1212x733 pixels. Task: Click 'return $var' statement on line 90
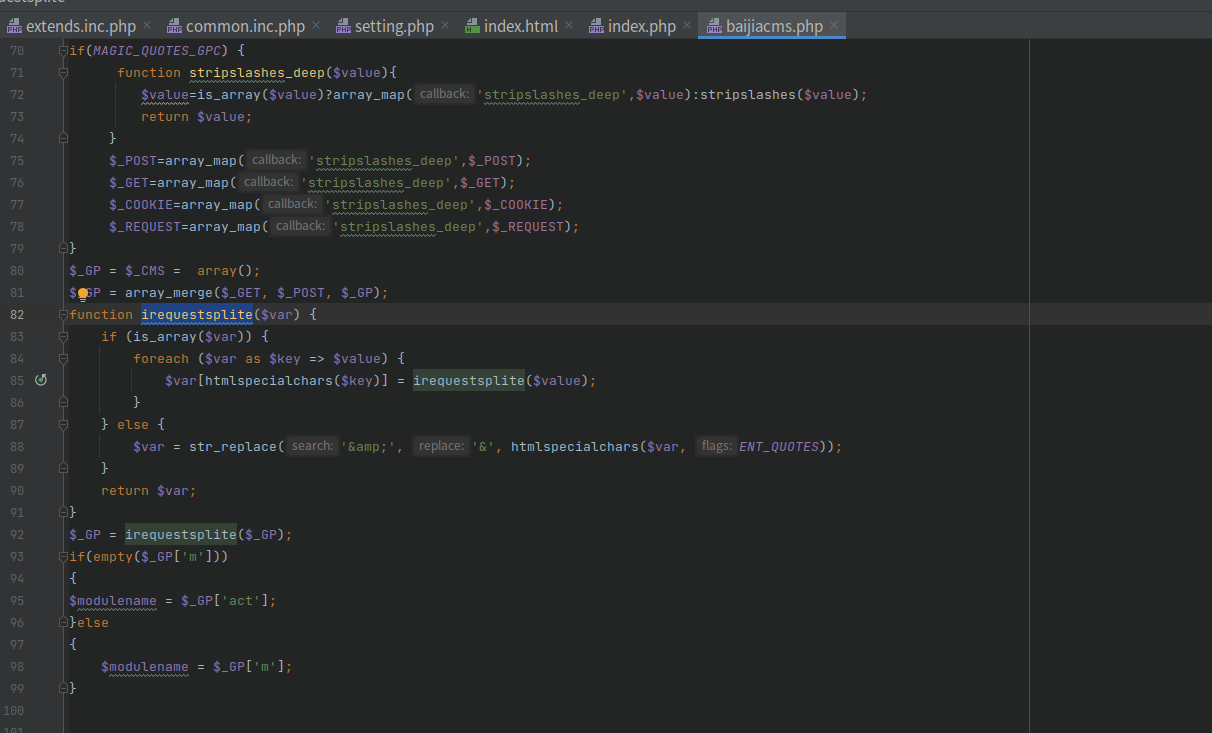click(149, 490)
